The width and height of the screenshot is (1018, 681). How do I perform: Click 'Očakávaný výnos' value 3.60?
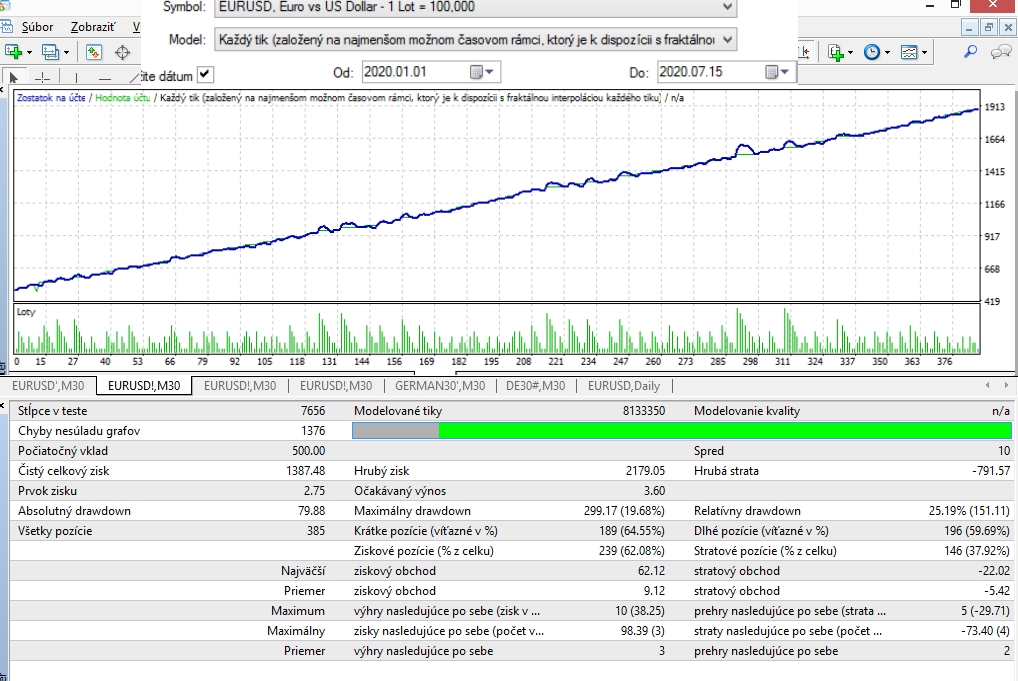pos(654,491)
